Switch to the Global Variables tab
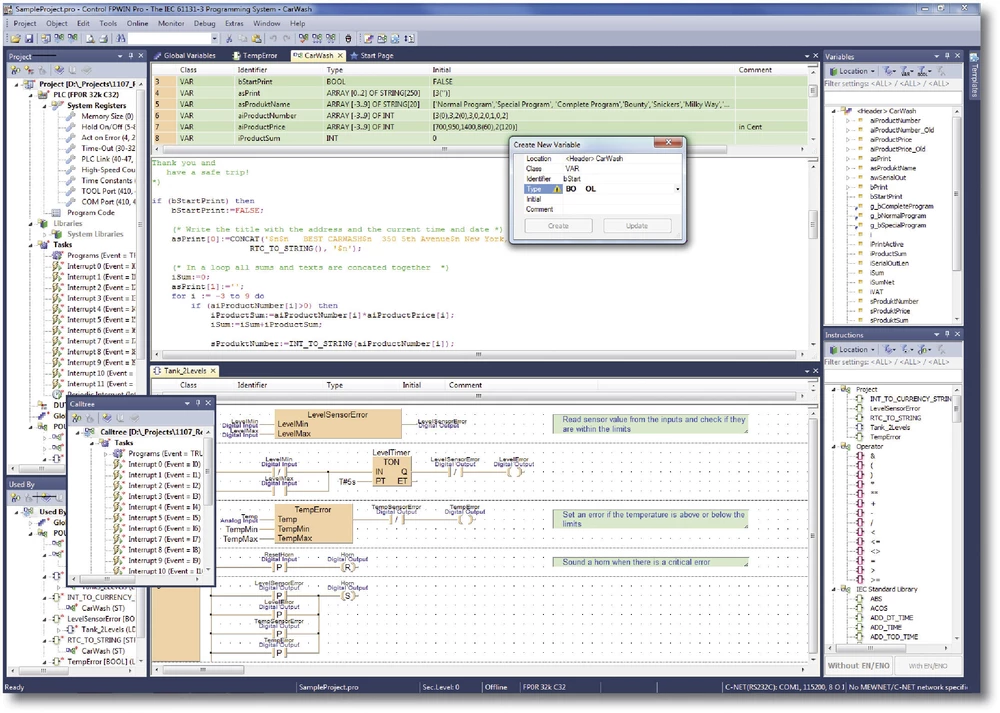This screenshot has height=713, width=1000. click(189, 56)
